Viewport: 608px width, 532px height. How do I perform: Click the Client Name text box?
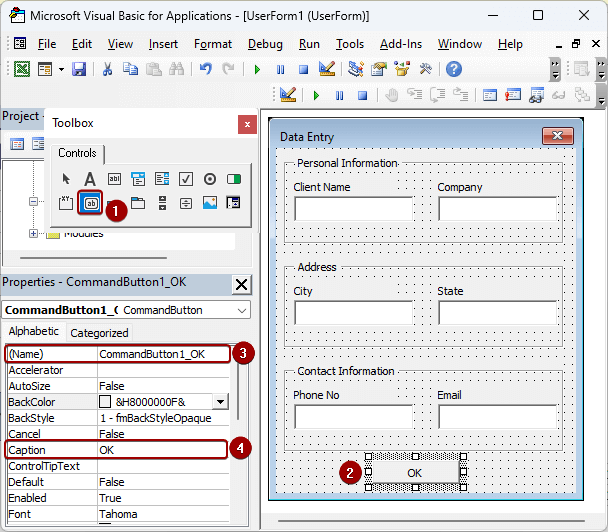point(353,209)
